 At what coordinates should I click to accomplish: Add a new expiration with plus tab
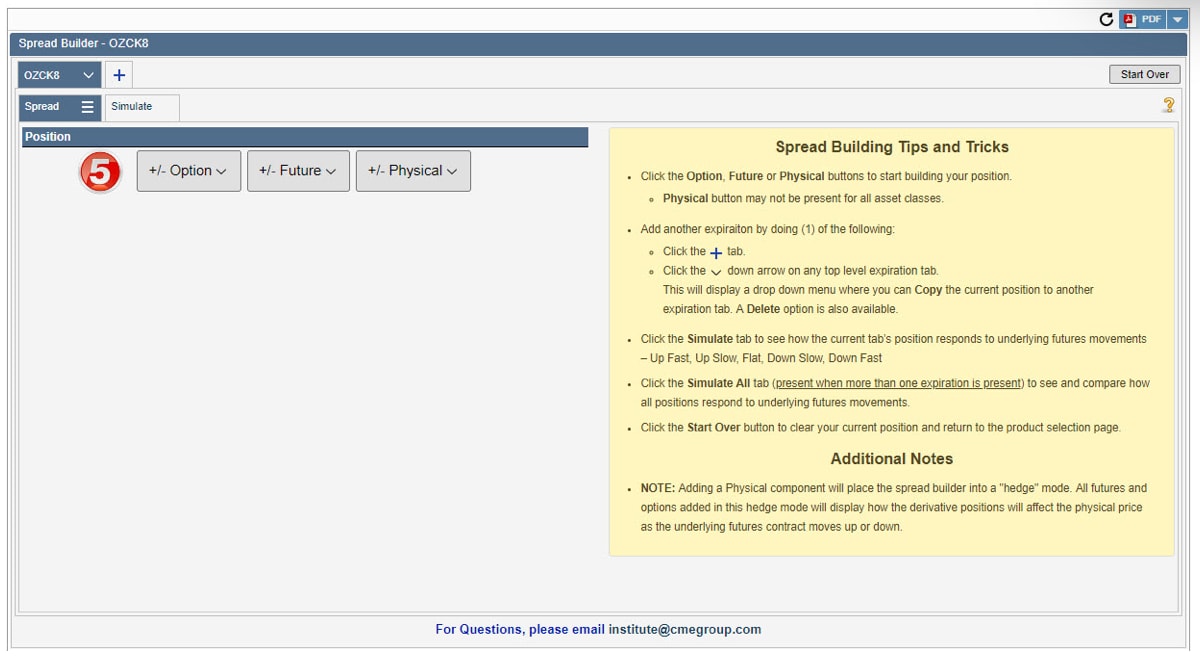pyautogui.click(x=118, y=75)
